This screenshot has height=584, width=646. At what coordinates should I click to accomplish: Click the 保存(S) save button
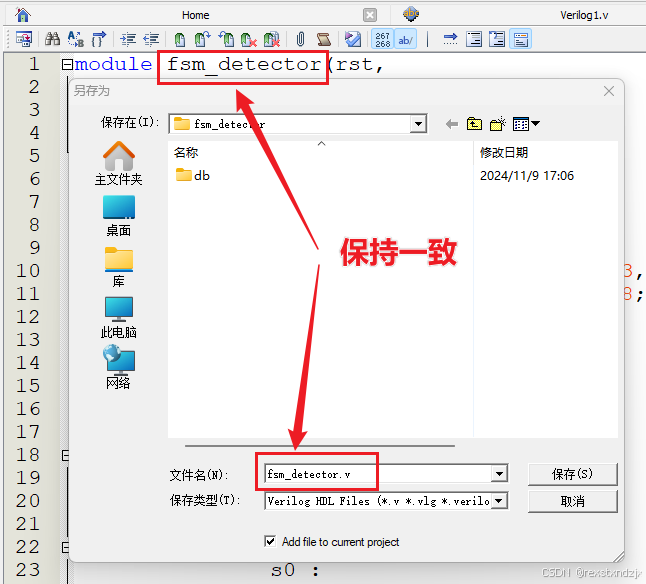pyautogui.click(x=572, y=474)
